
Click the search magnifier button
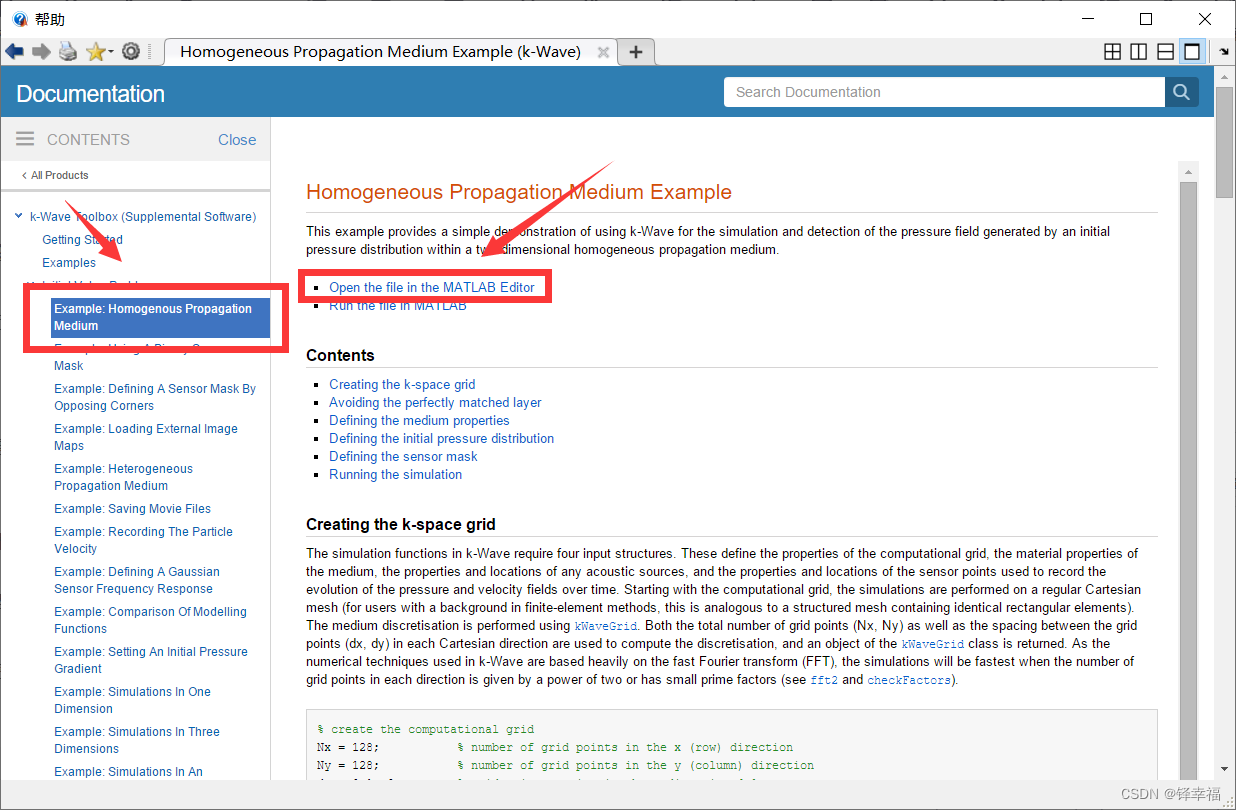coord(1180,92)
